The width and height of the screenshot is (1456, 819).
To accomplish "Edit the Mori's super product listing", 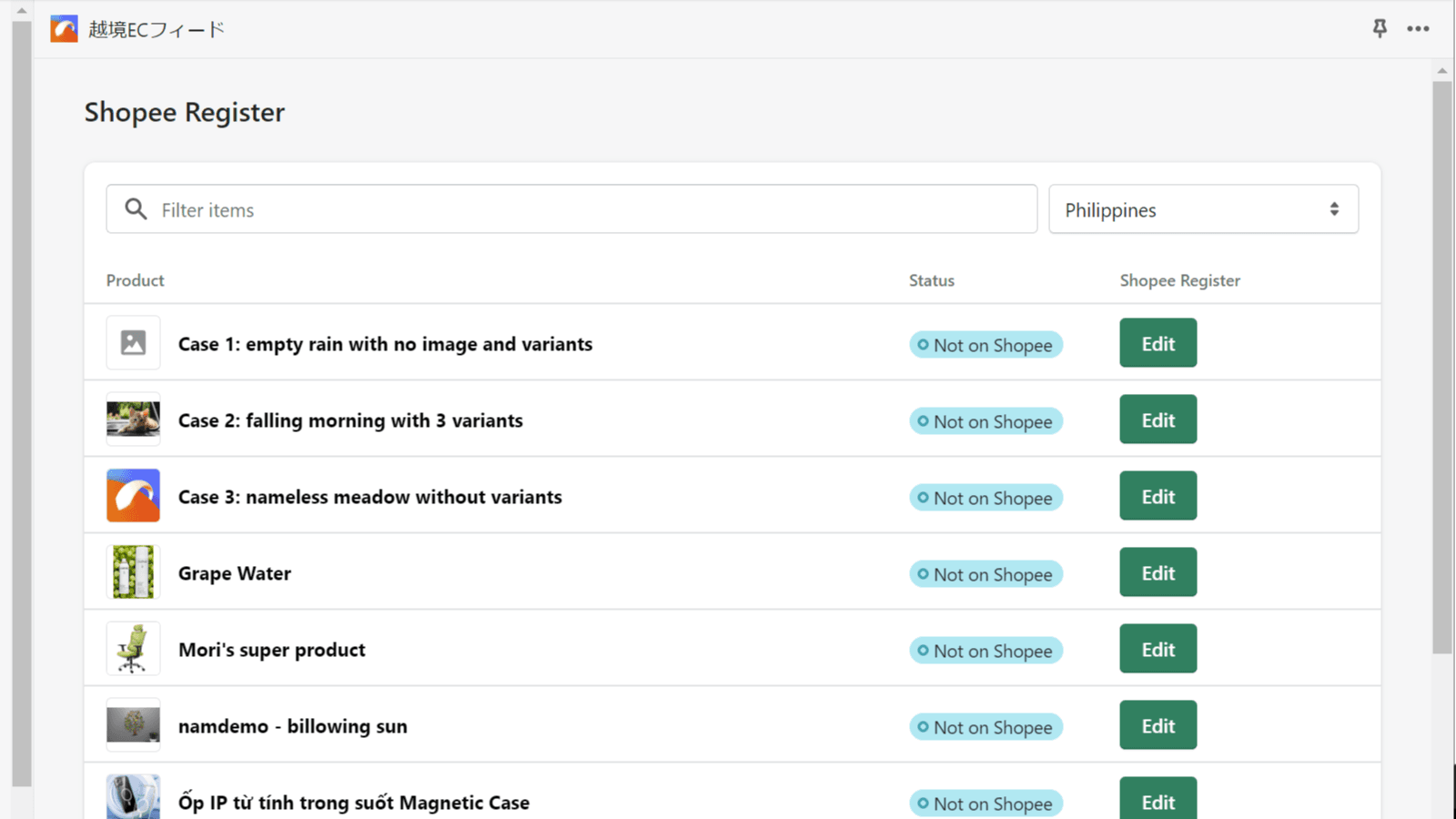I will (x=1158, y=649).
